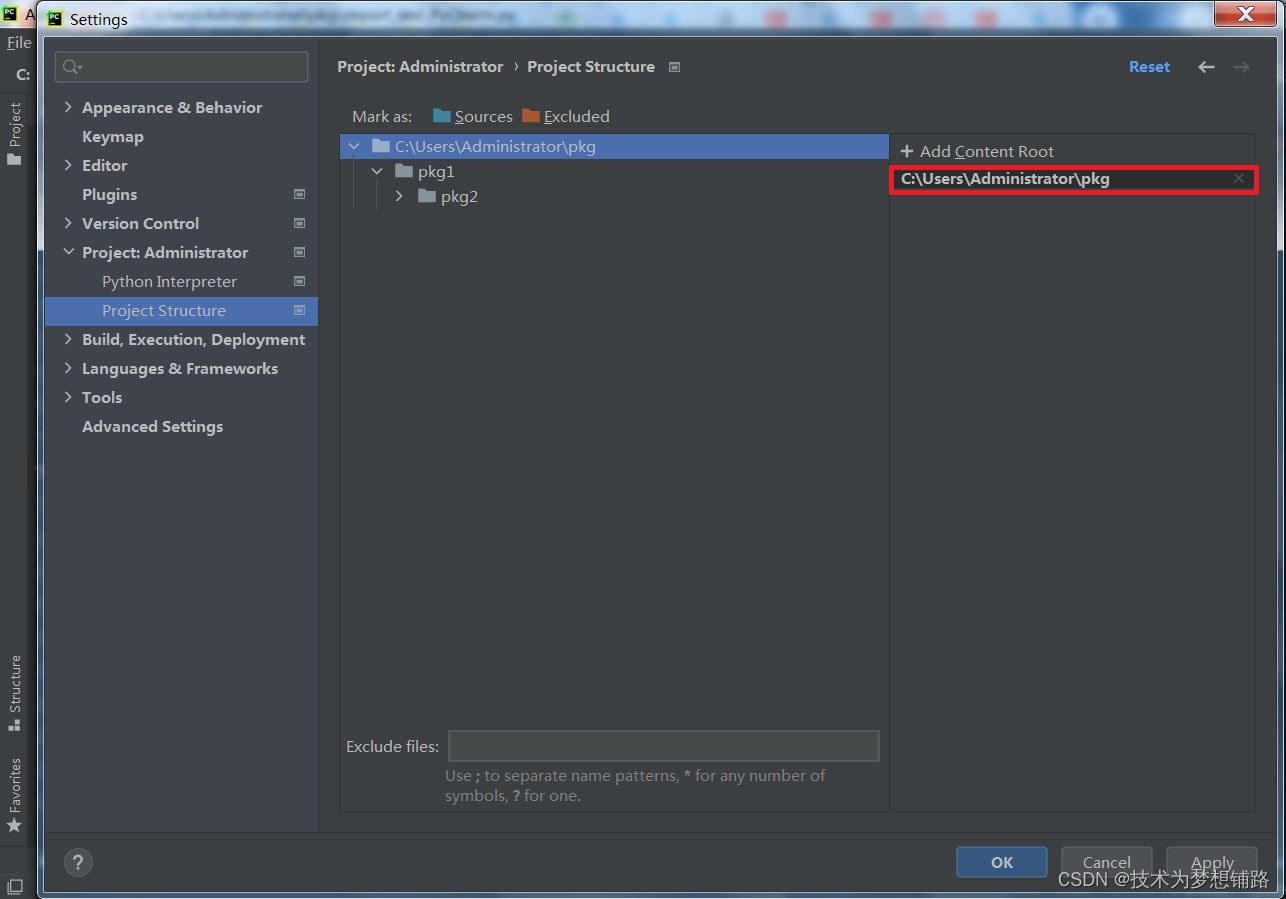The image size is (1286, 899).
Task: Open the File menu in PyCharm
Action: pos(18,42)
